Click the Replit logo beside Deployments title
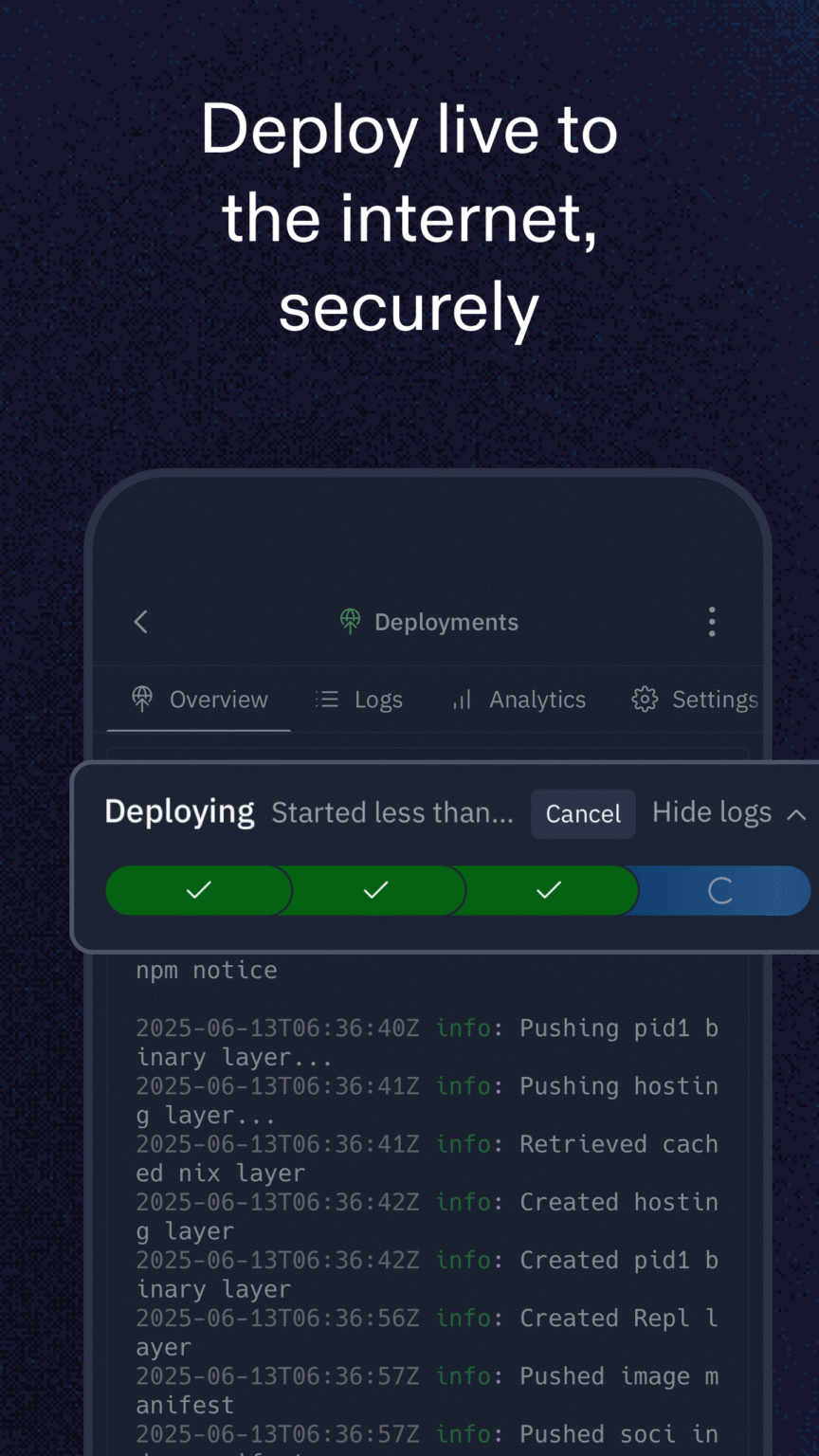 coord(350,621)
